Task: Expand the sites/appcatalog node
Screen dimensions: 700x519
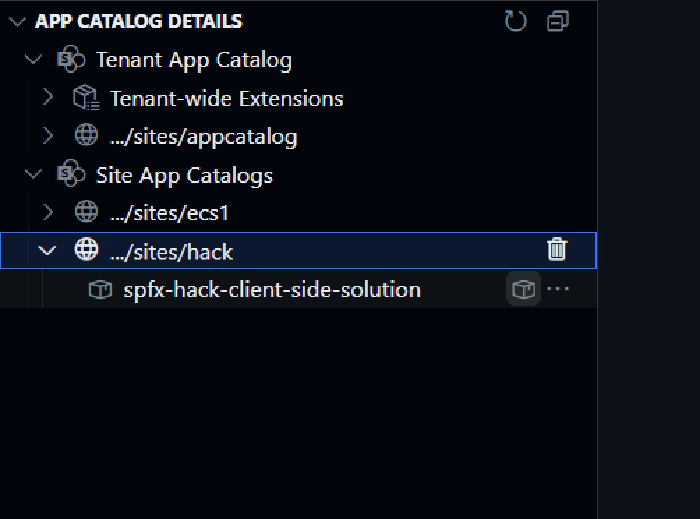Action: tap(48, 137)
